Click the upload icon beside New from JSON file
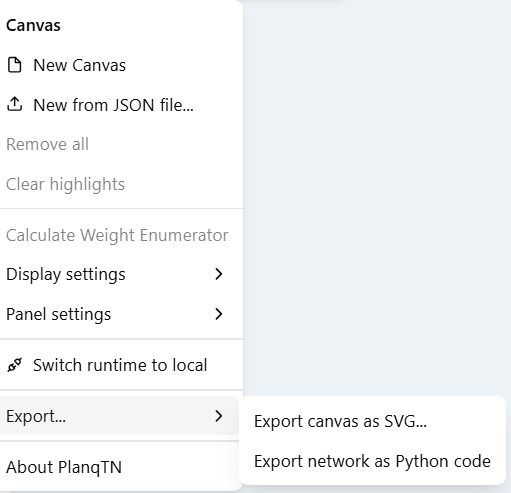511x493 pixels. pos(15,104)
